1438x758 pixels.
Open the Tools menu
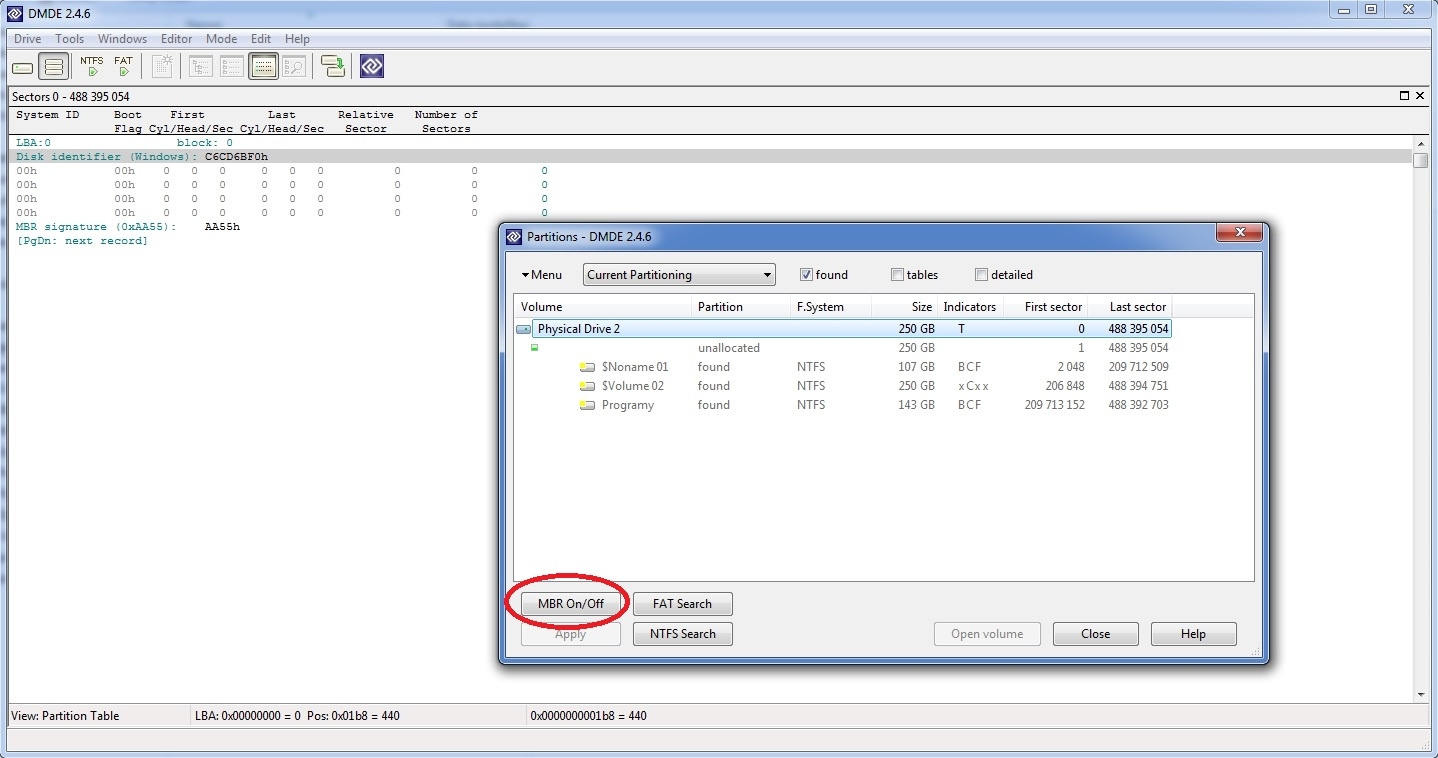point(70,39)
